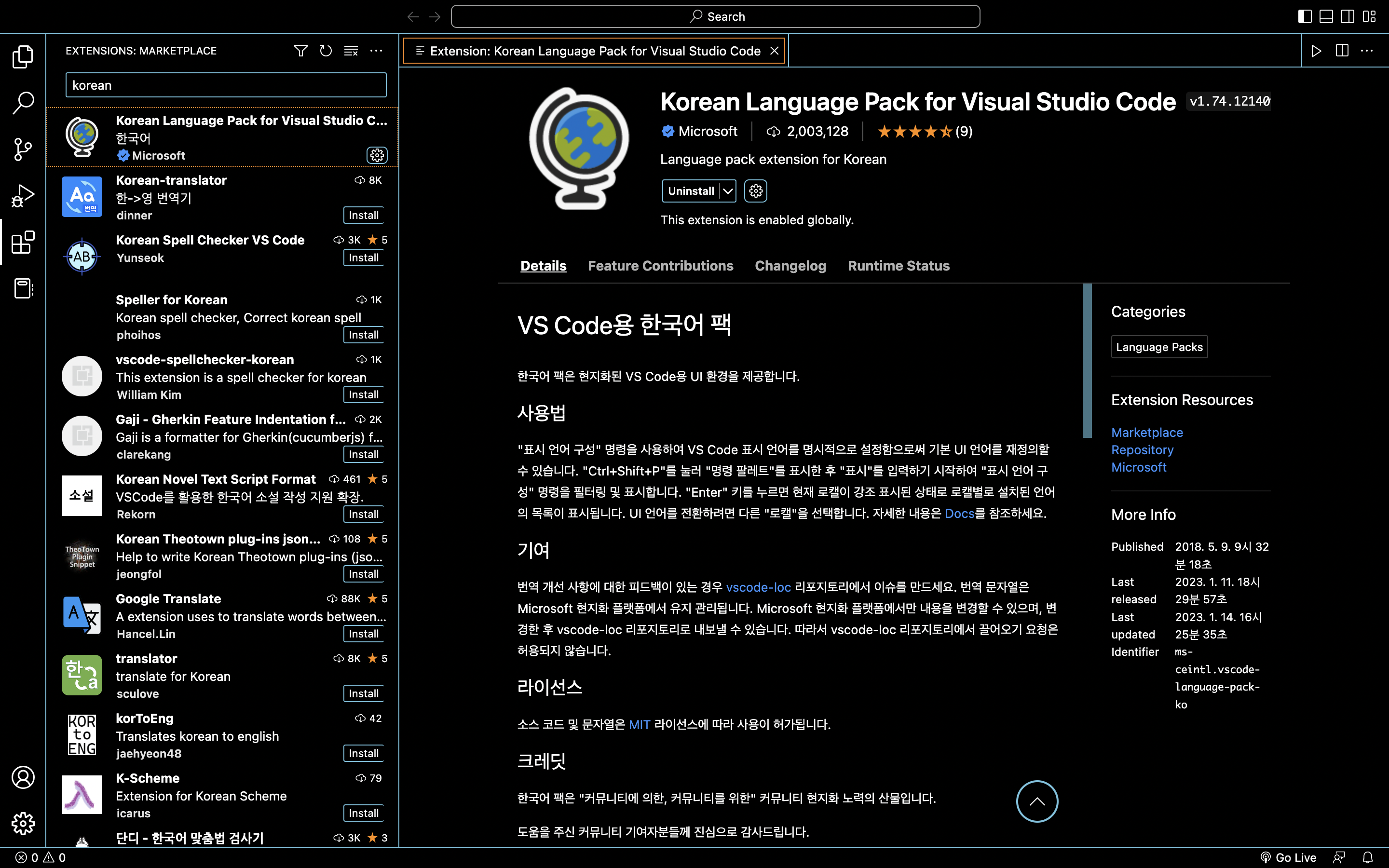Image resolution: width=1389 pixels, height=868 pixels.
Task: Toggle secondary side bar visibility
Action: pos(1348,17)
